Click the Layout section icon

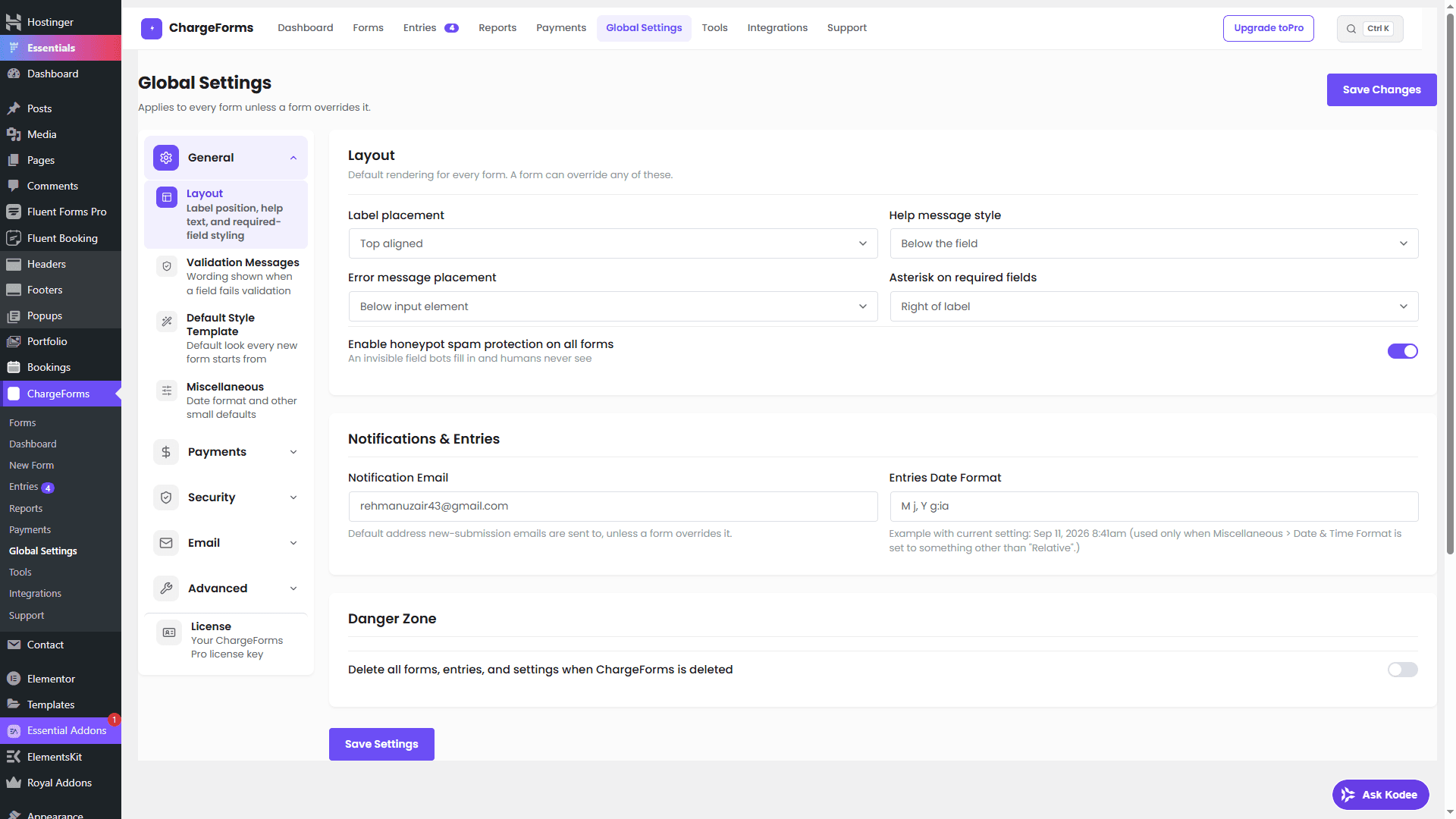pyautogui.click(x=167, y=197)
